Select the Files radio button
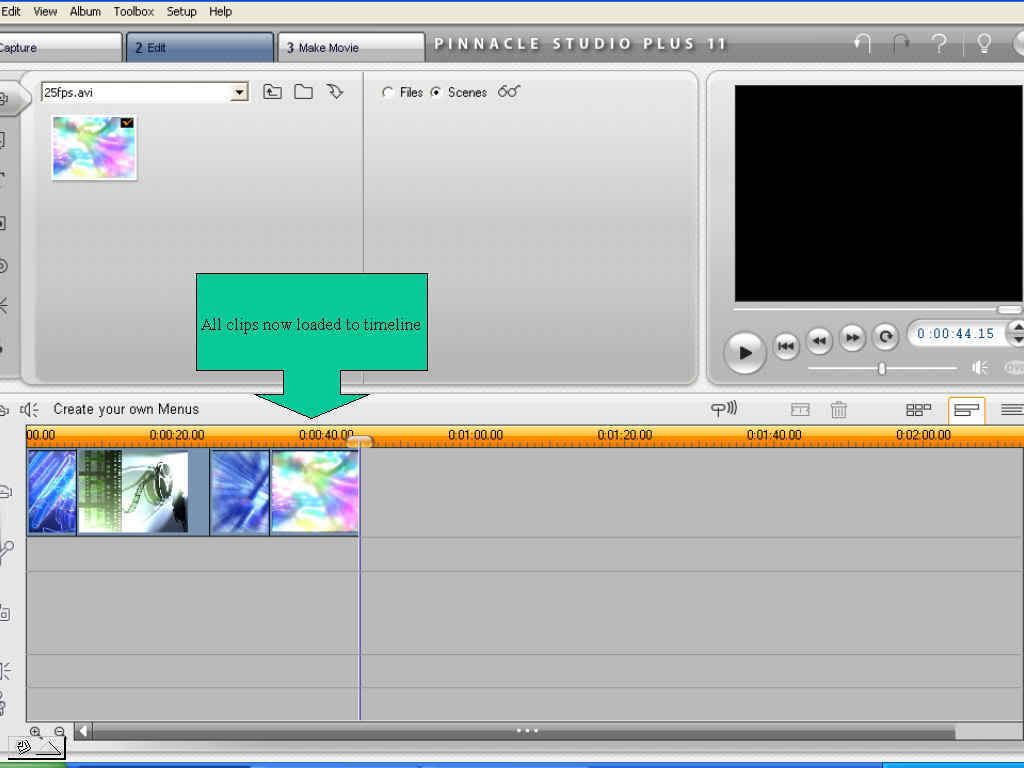Screen dimensions: 1024x768 [x=388, y=92]
